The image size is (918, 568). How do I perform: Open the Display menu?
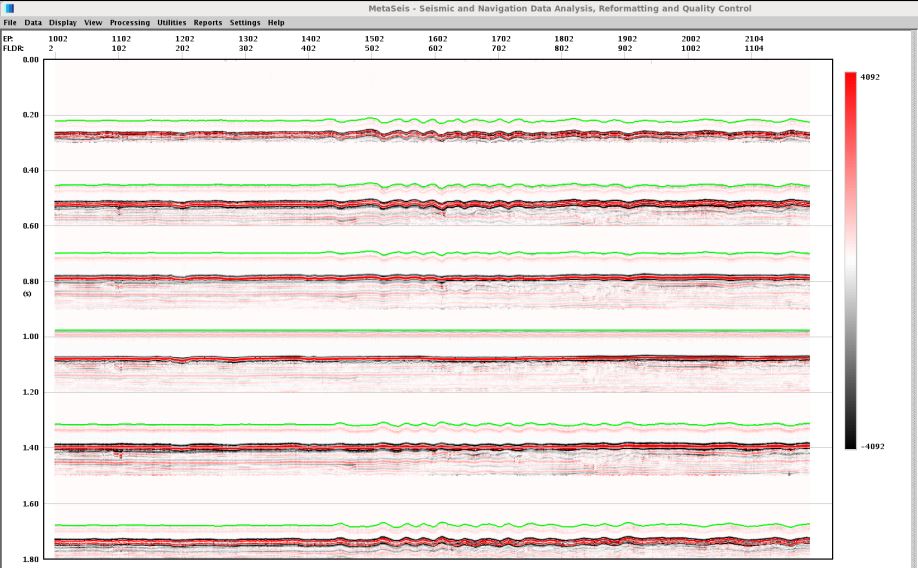coord(63,22)
